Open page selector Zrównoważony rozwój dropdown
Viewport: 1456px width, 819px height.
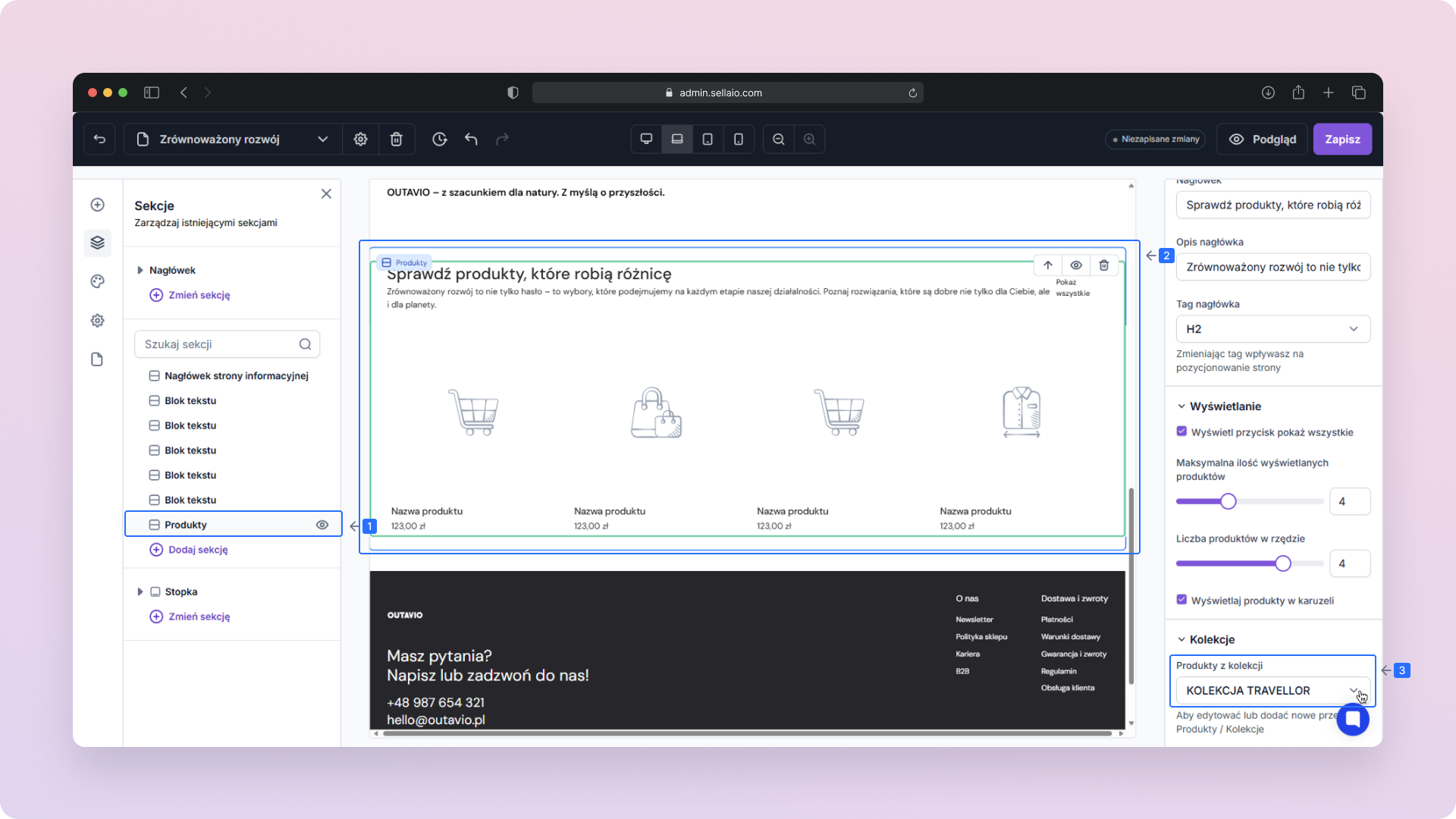coord(233,139)
